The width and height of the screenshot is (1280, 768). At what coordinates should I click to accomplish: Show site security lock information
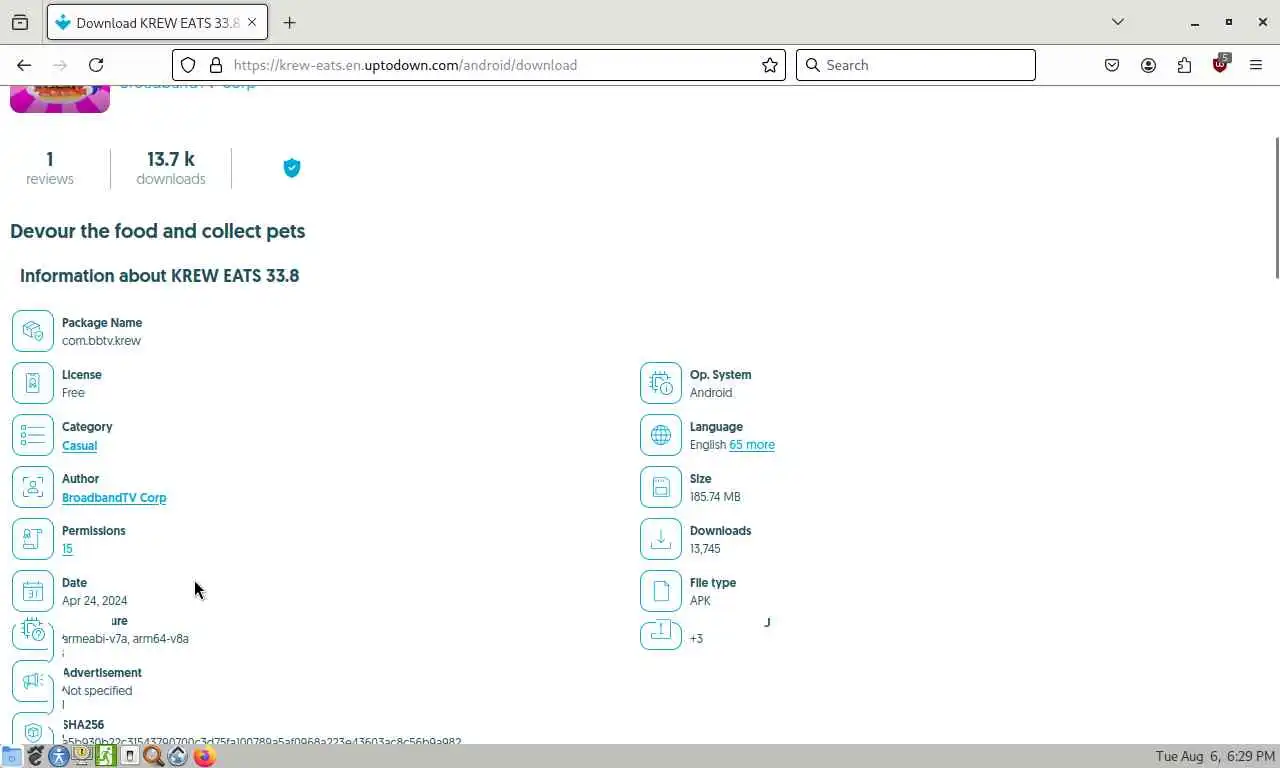click(215, 65)
